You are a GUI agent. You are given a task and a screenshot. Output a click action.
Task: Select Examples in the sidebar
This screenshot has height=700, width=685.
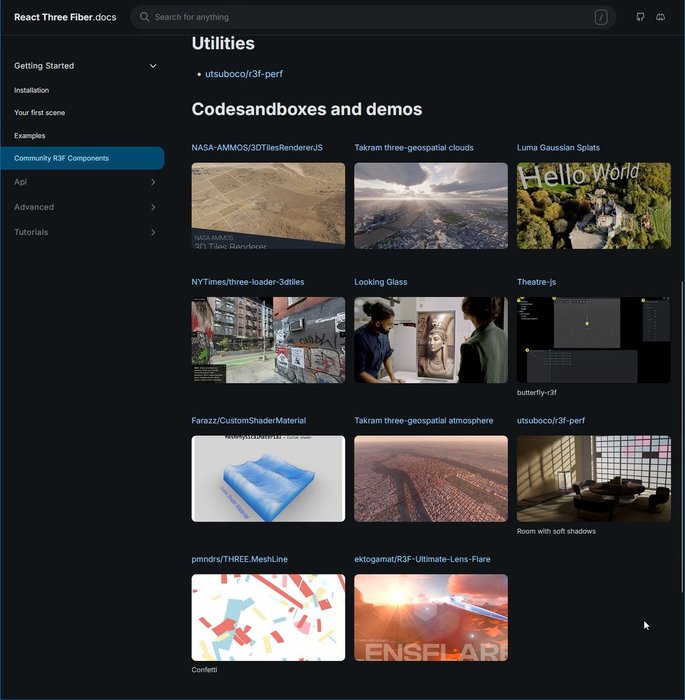click(30, 136)
